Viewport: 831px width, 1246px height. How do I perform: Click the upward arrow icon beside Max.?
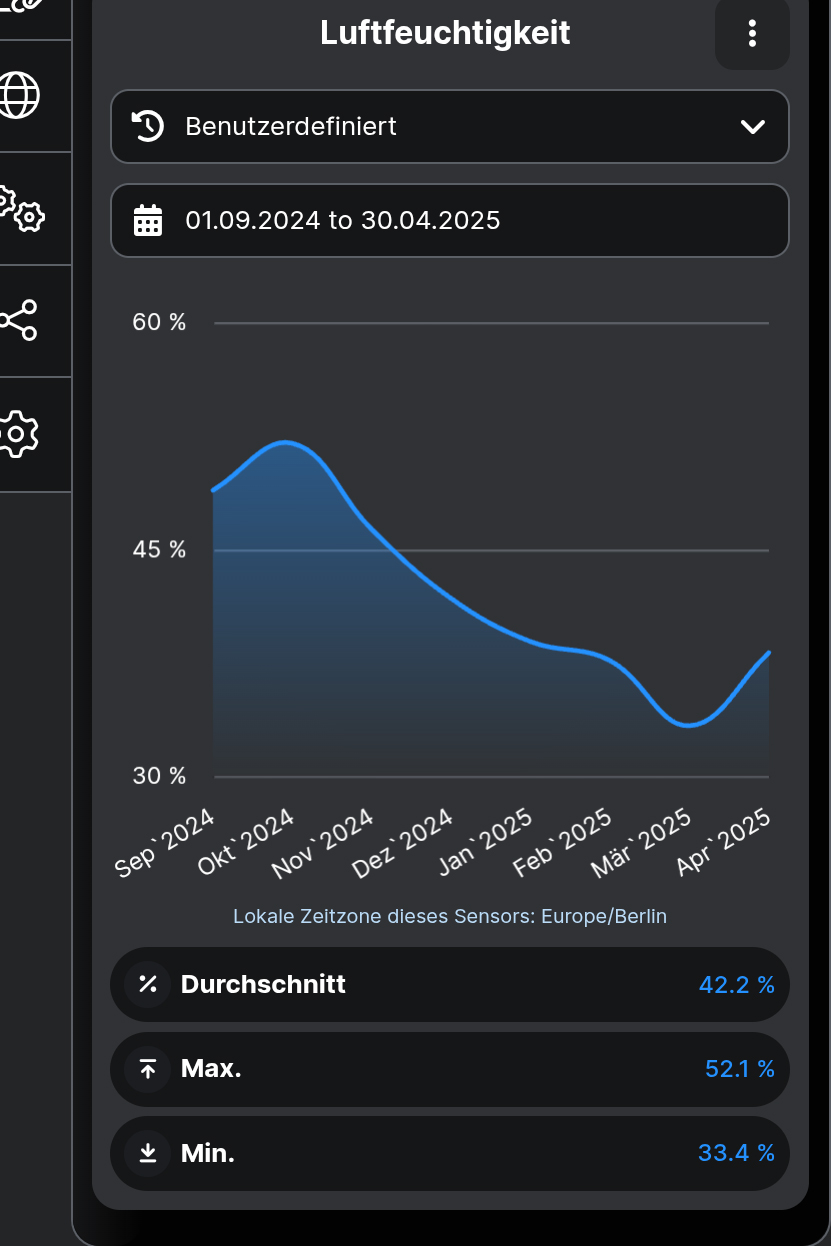(x=148, y=1069)
